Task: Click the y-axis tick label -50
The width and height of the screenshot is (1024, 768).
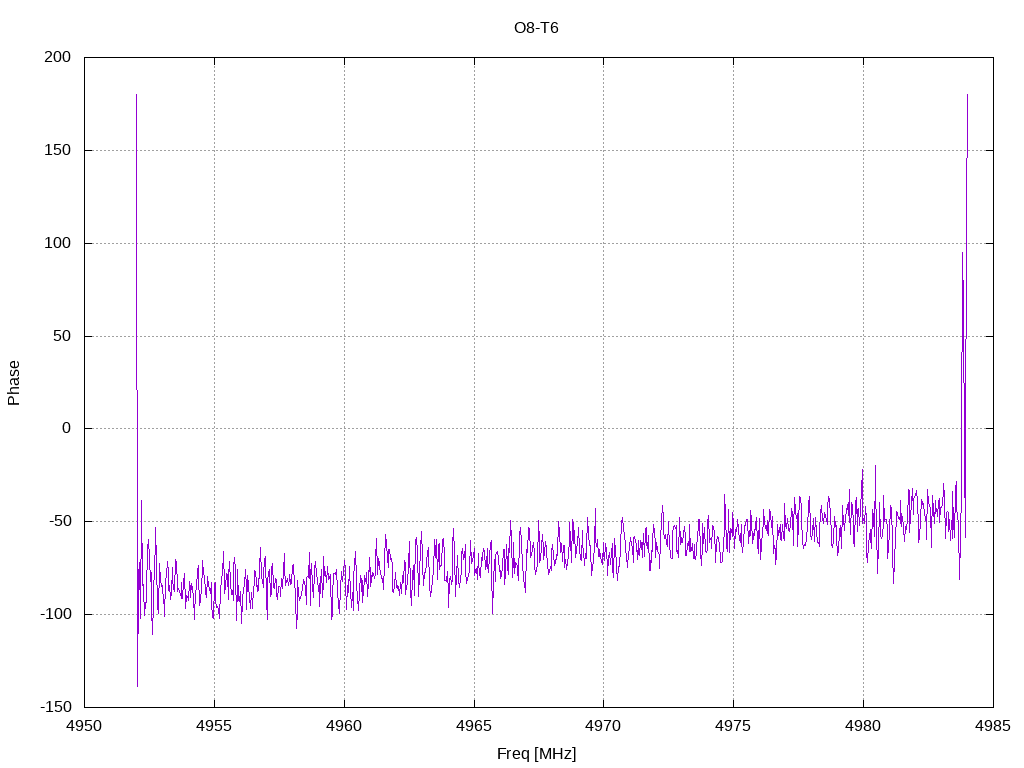Action: point(59,521)
